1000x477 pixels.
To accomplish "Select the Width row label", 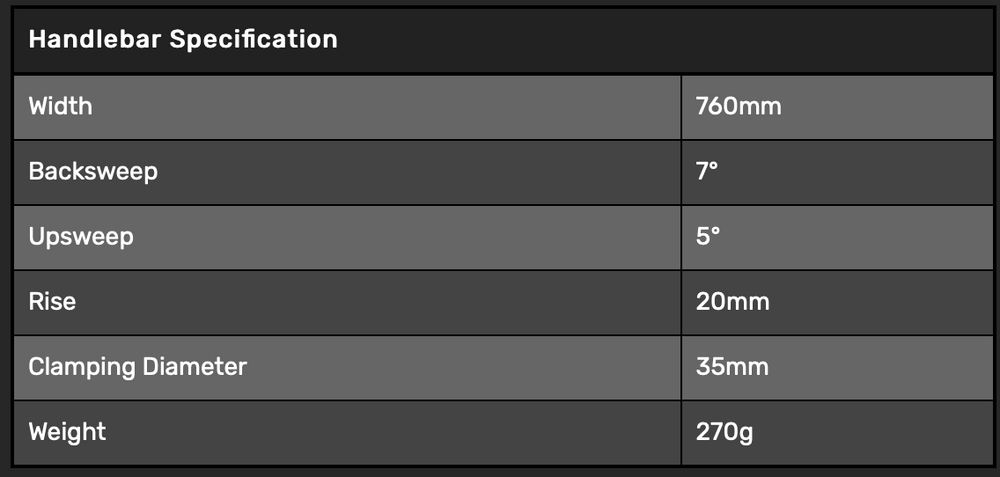I will click(x=60, y=106).
